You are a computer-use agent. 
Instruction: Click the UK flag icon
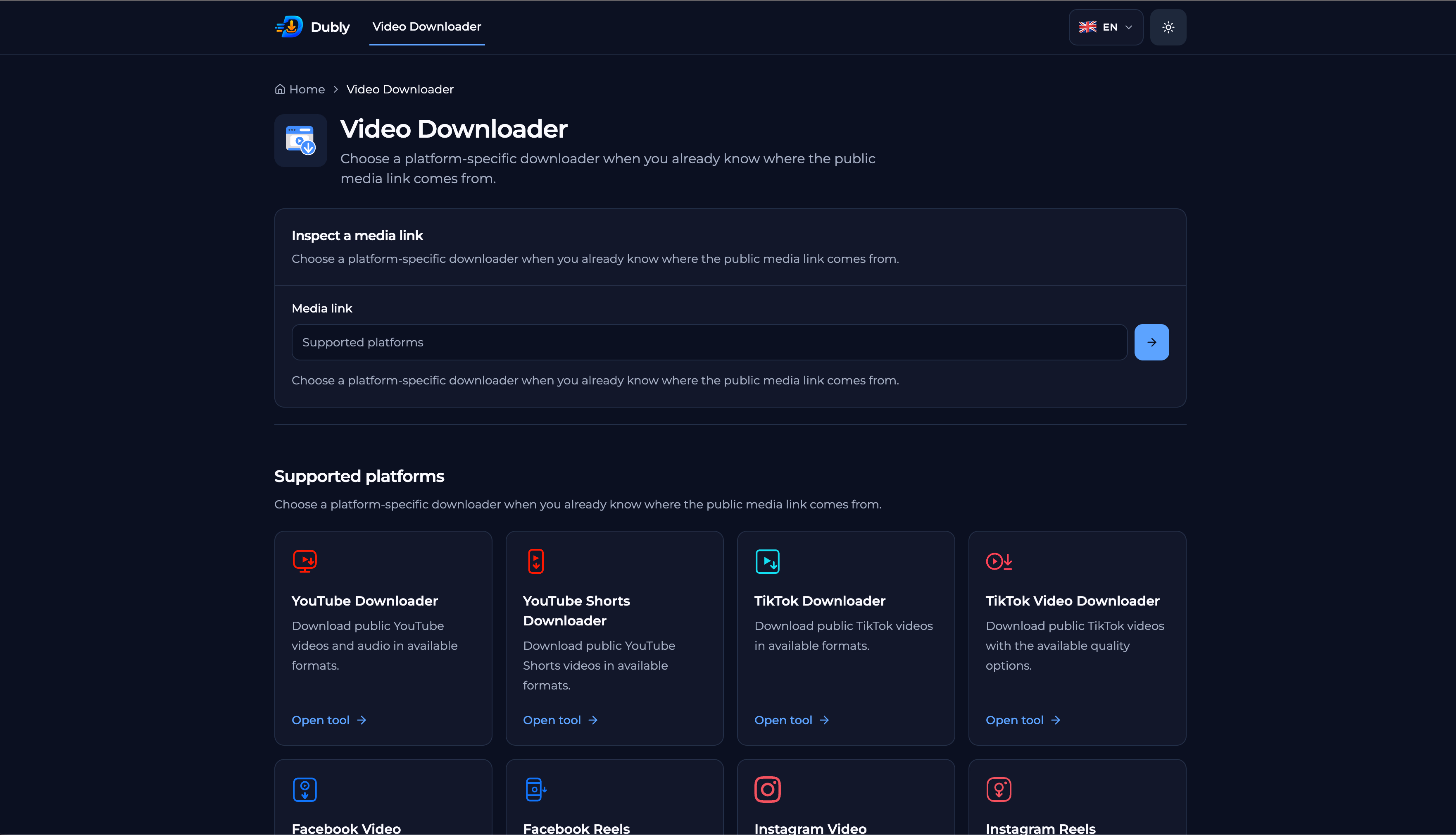1087,27
